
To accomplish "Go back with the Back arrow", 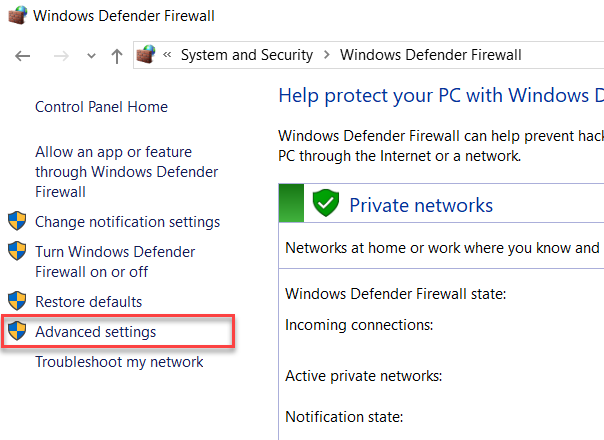I will point(23,56).
